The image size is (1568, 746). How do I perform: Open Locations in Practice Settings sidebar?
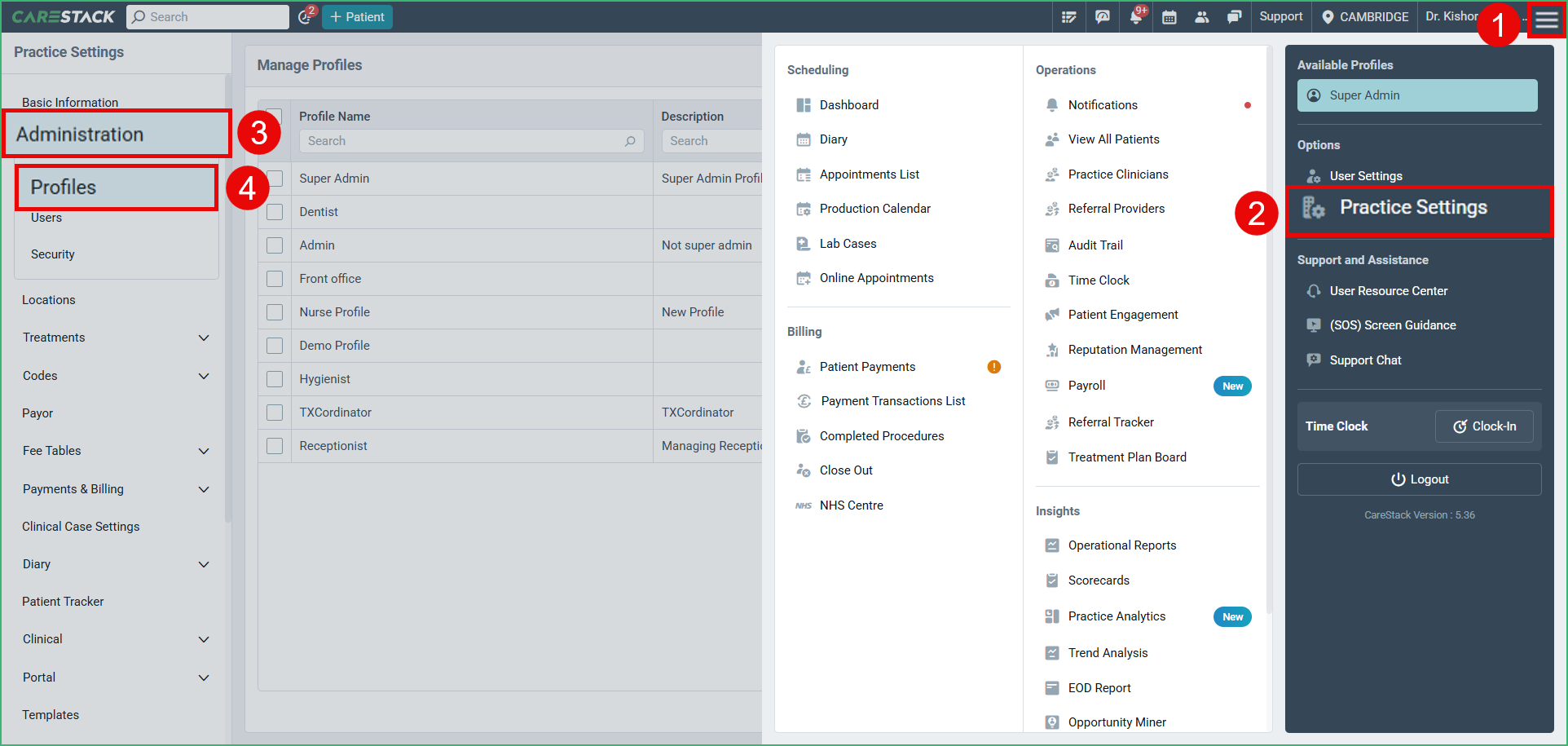coord(49,300)
